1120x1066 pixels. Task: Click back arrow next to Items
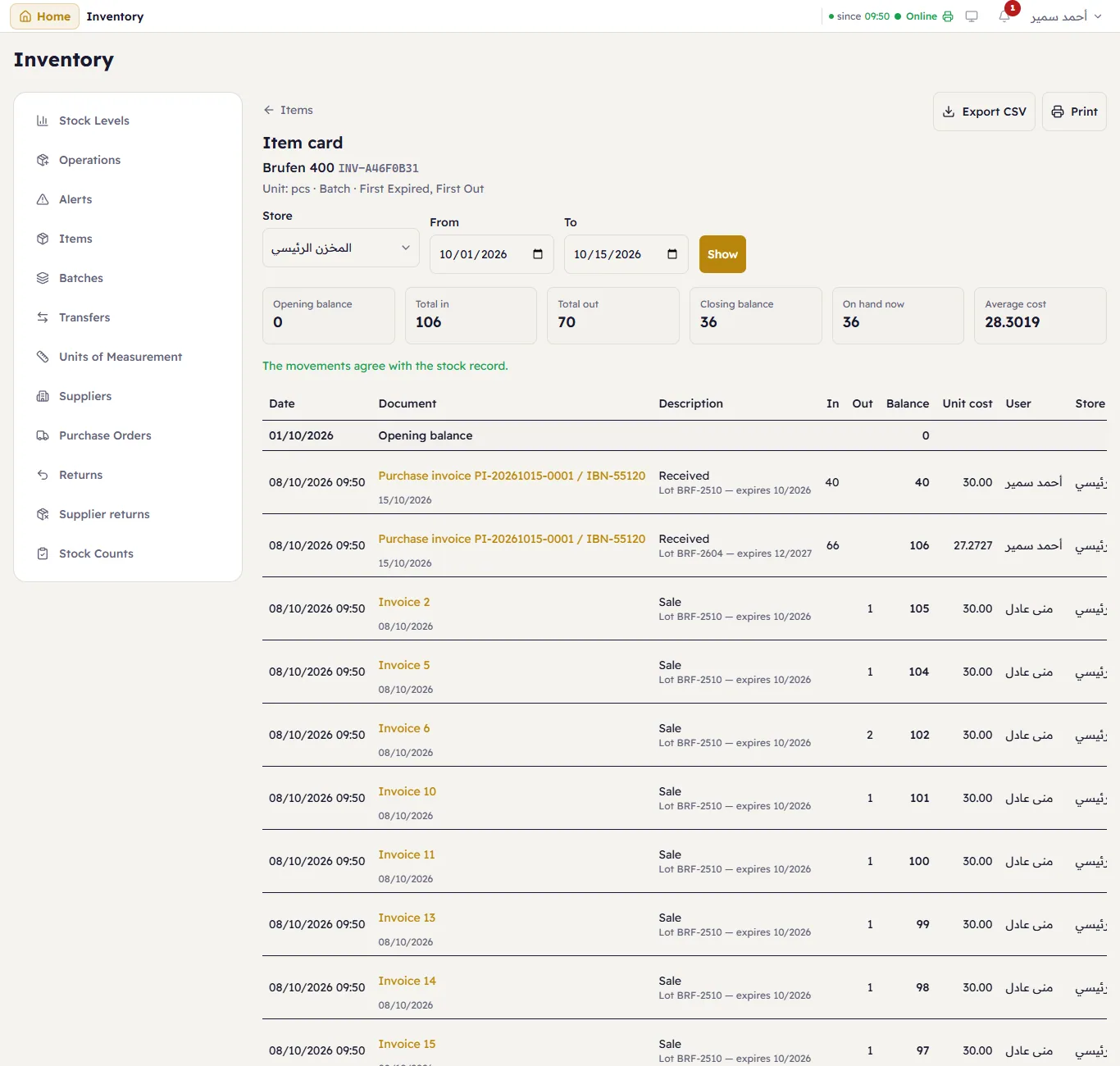[x=268, y=110]
